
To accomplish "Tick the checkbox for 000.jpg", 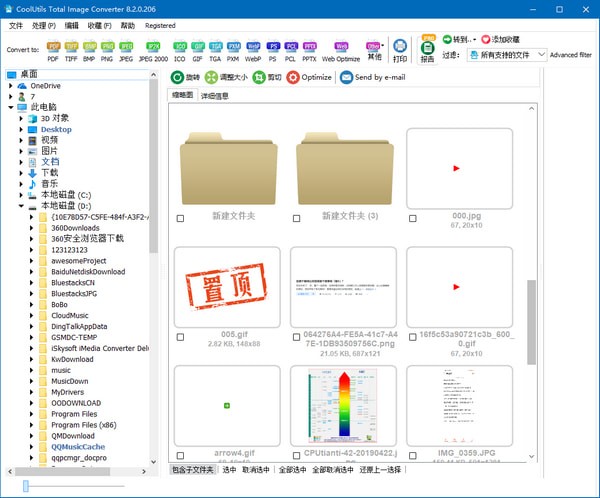I will click(x=413, y=217).
